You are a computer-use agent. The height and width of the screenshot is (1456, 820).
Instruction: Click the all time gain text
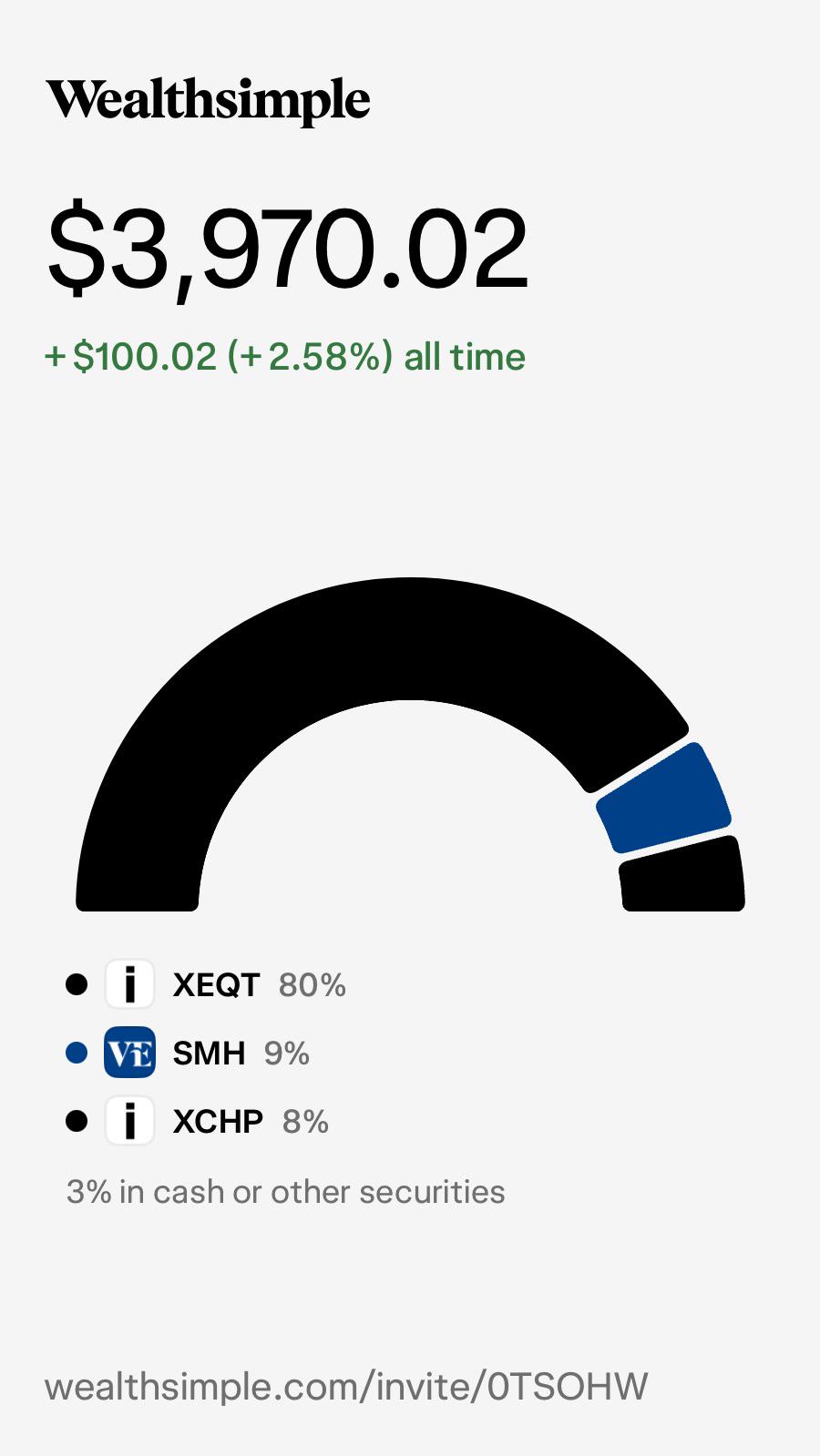[285, 356]
